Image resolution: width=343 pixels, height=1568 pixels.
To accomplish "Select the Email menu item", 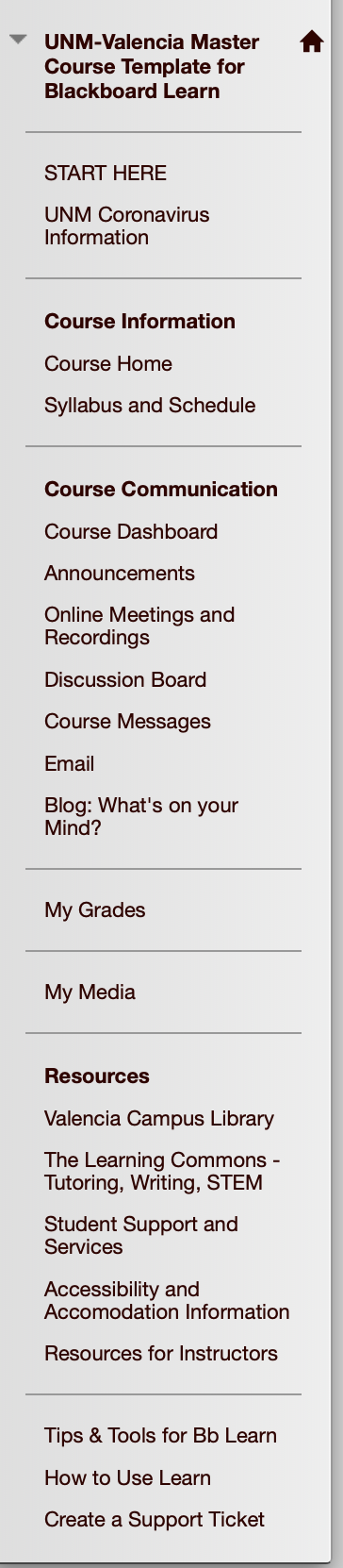I will tap(69, 763).
